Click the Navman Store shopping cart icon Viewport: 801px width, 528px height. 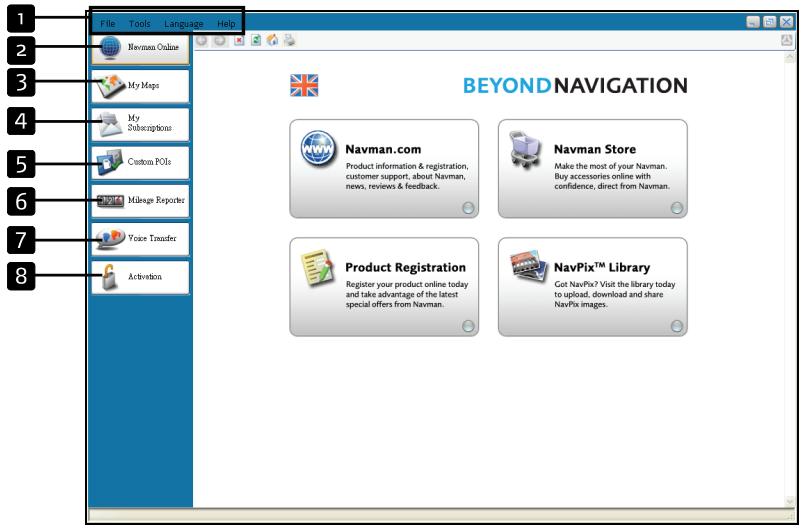click(526, 150)
